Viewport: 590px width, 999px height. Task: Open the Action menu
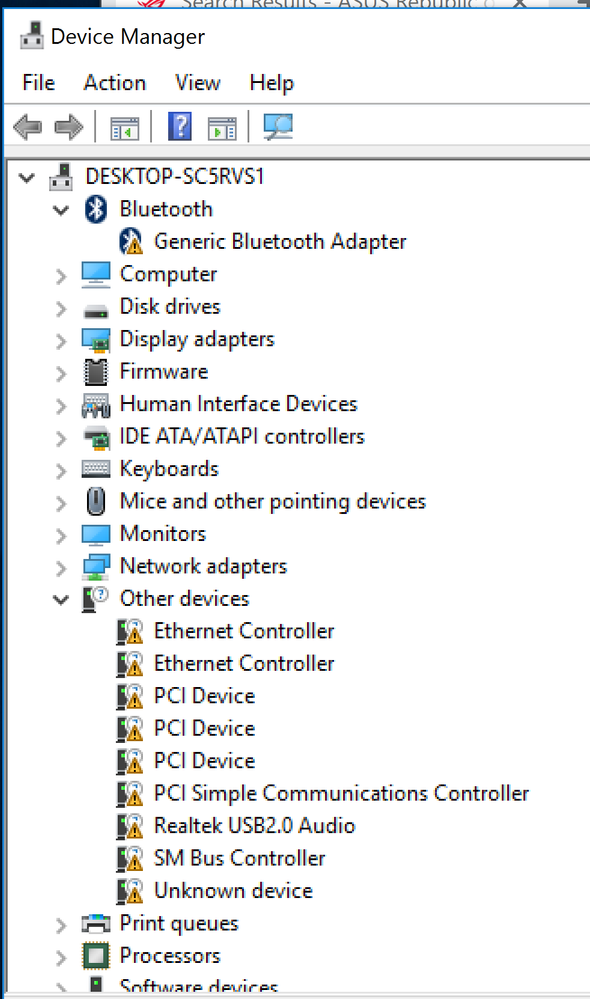coord(115,83)
